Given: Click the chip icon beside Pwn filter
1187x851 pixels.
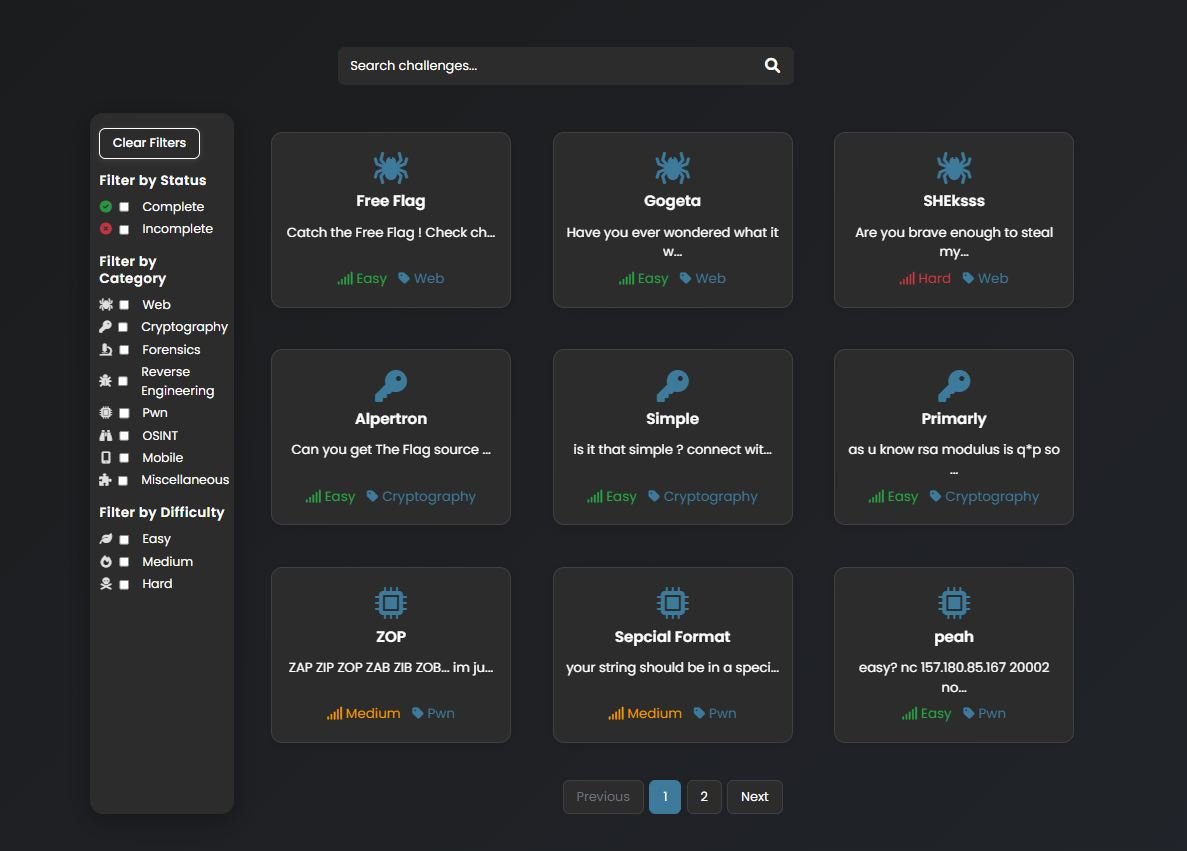Looking at the screenshot, I should (x=106, y=413).
